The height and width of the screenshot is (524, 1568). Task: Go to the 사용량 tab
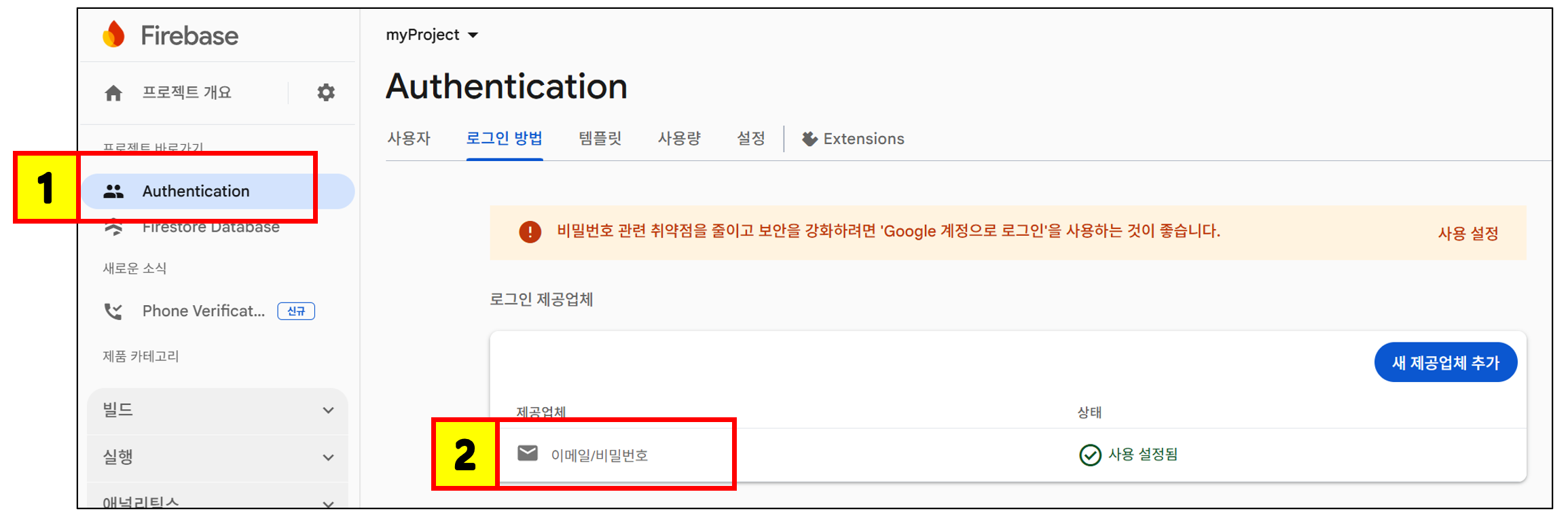(679, 139)
